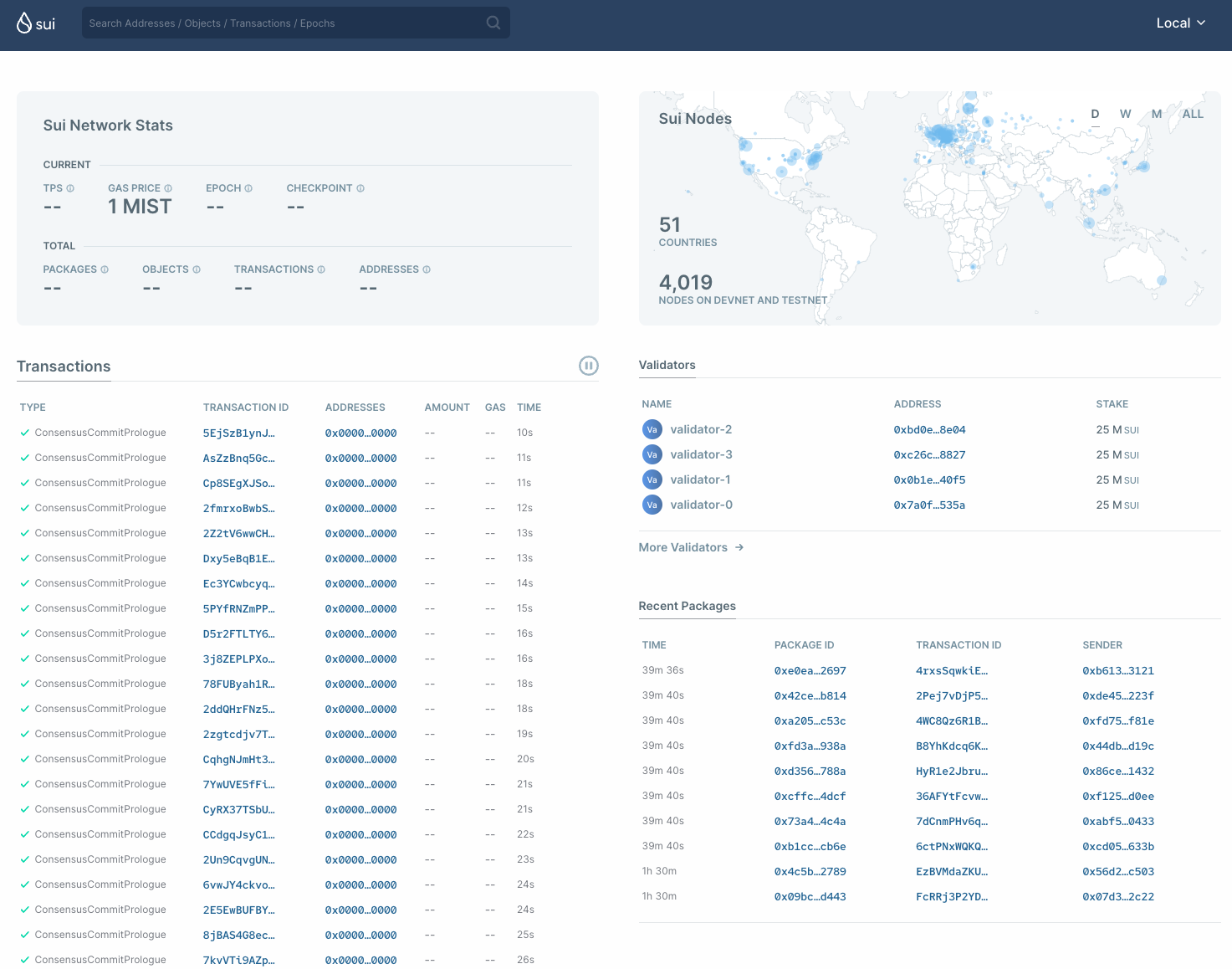Open the Sui logo home link
Screen dimensions: 1232x969
(x=36, y=23)
